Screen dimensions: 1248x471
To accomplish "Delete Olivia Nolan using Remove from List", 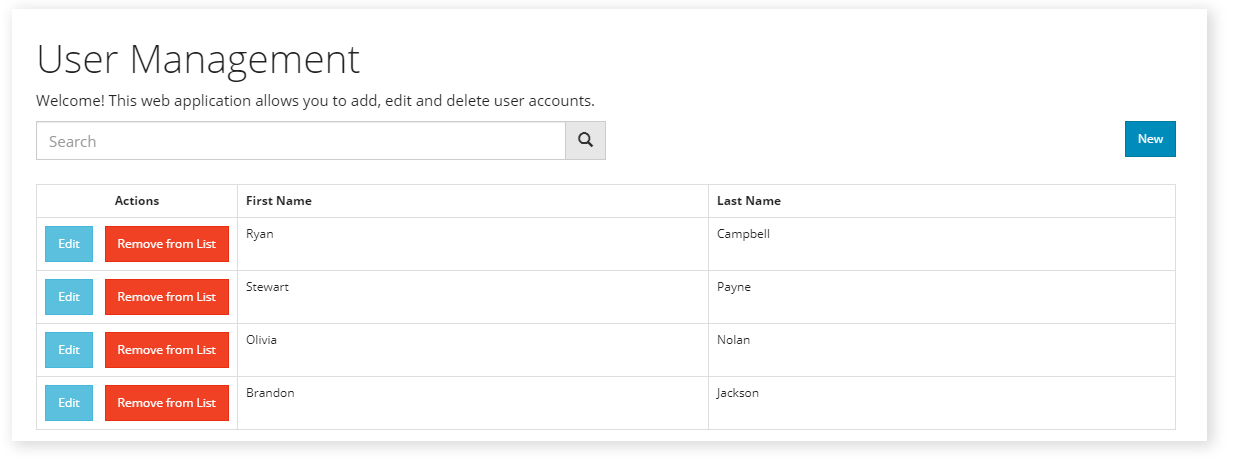I will pyautogui.click(x=166, y=350).
